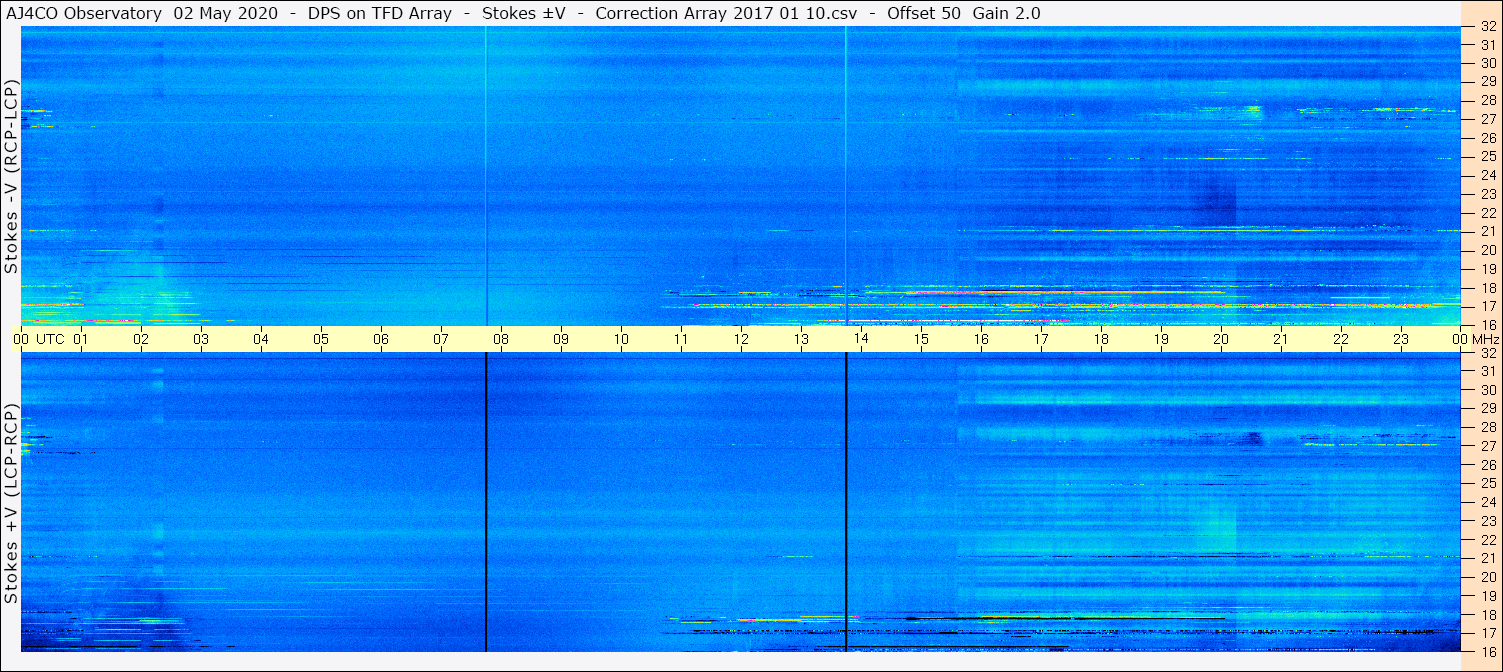Select the 09 hour tick label
Viewport: 1503px width, 672px height.
coord(561,340)
